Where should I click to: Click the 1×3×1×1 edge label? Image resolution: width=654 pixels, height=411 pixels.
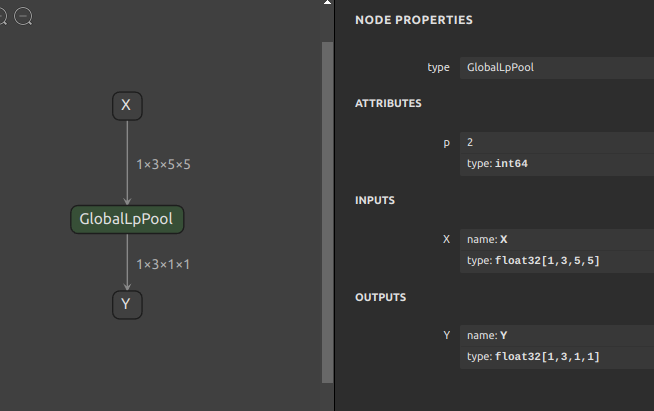pyautogui.click(x=163, y=265)
